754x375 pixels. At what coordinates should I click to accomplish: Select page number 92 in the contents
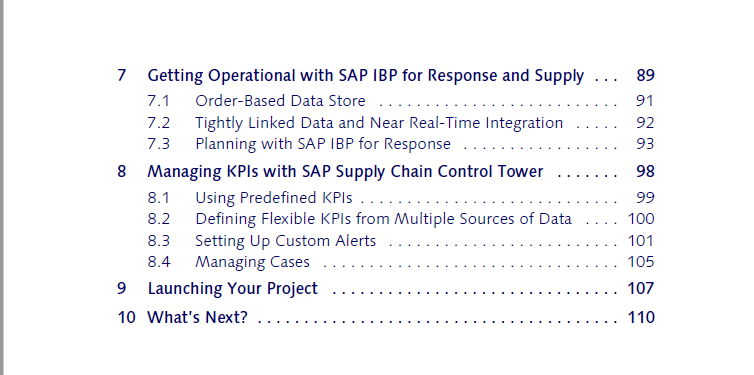click(x=645, y=123)
